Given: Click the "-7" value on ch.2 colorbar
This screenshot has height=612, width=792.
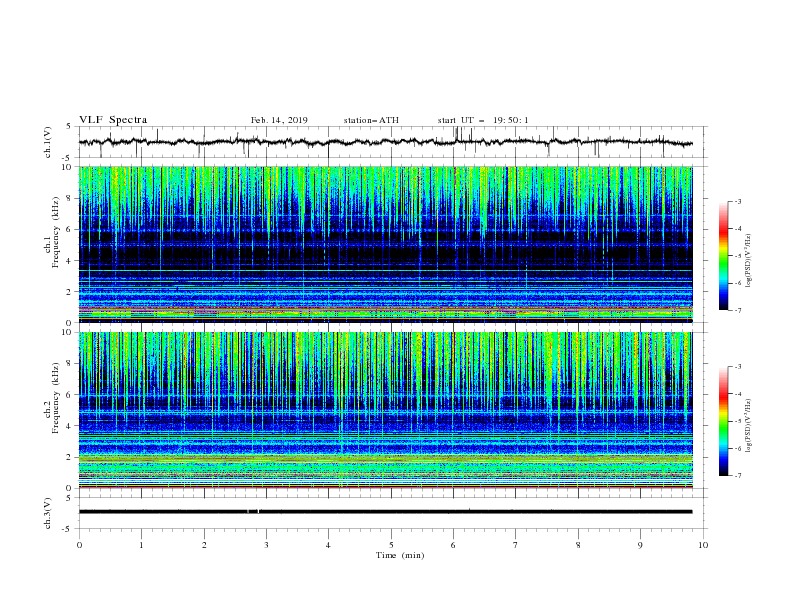Looking at the screenshot, I should [738, 475].
